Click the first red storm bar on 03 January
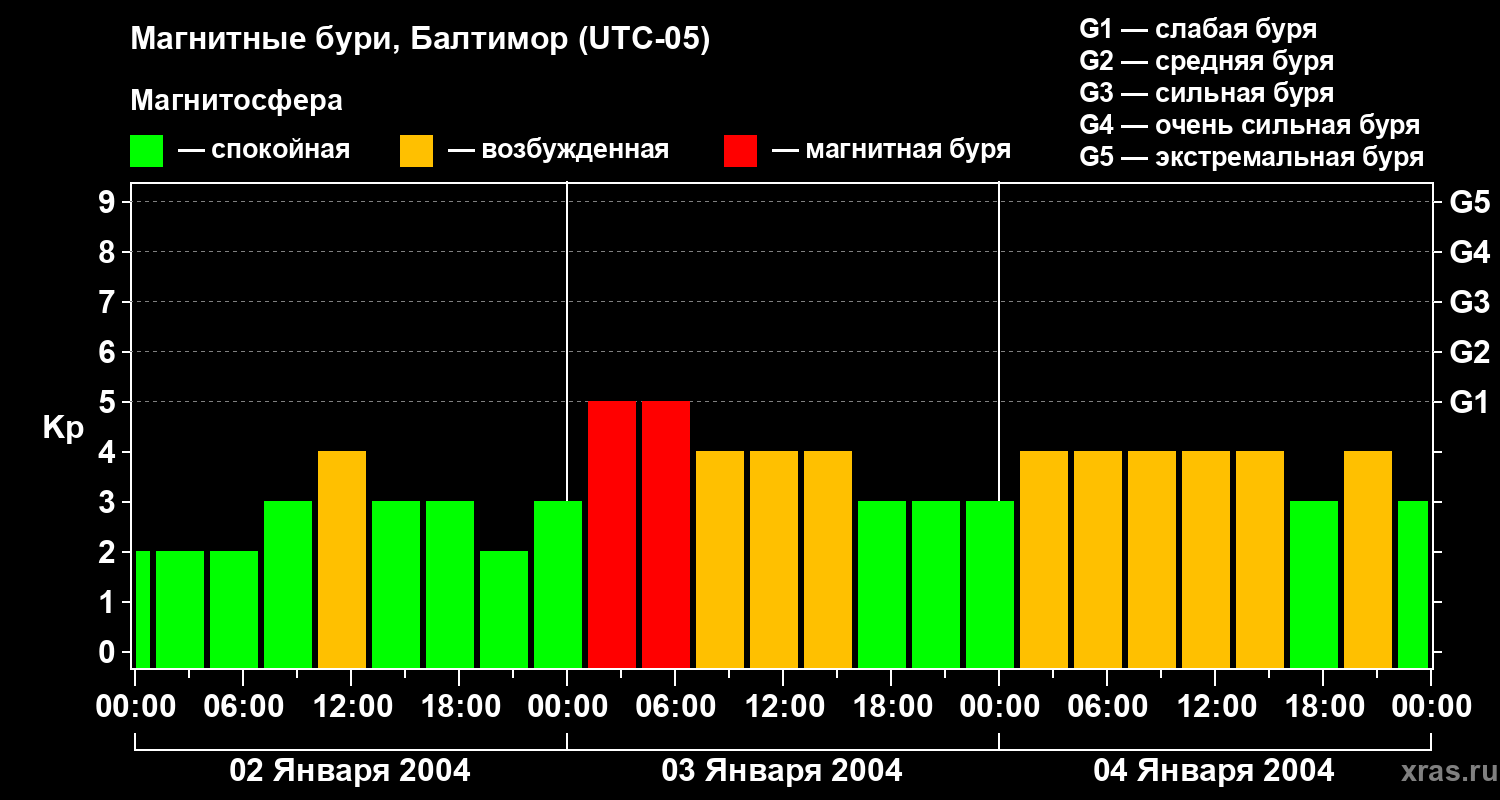This screenshot has width=1500, height=800. point(612,534)
